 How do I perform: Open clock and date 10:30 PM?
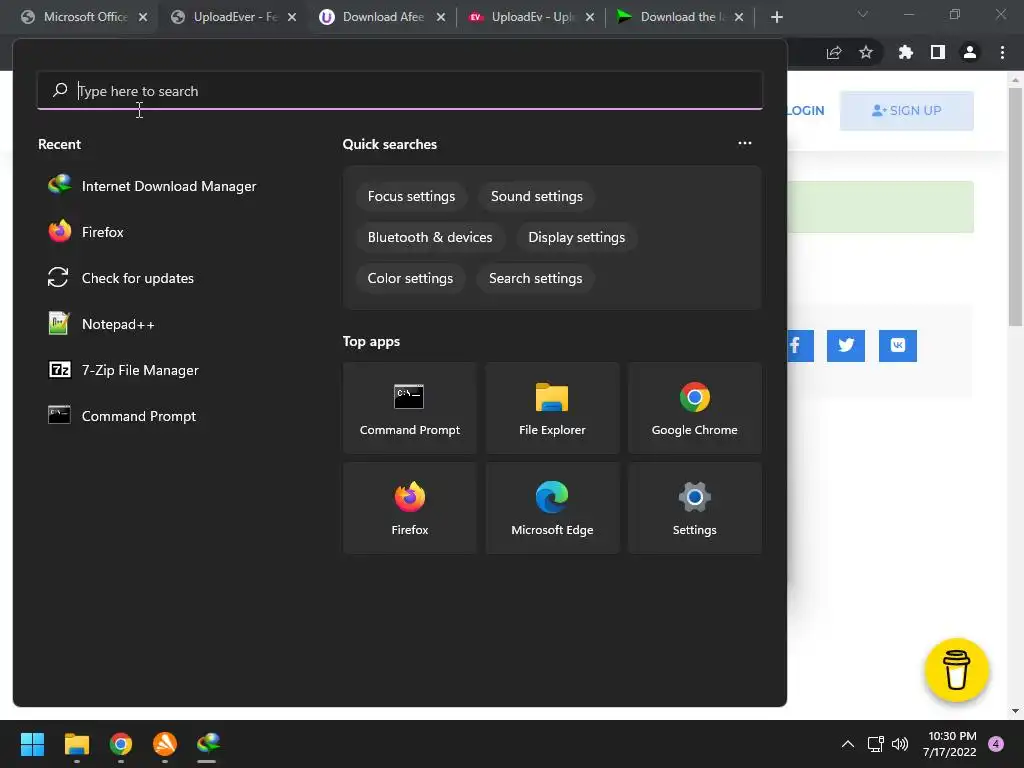(951, 744)
